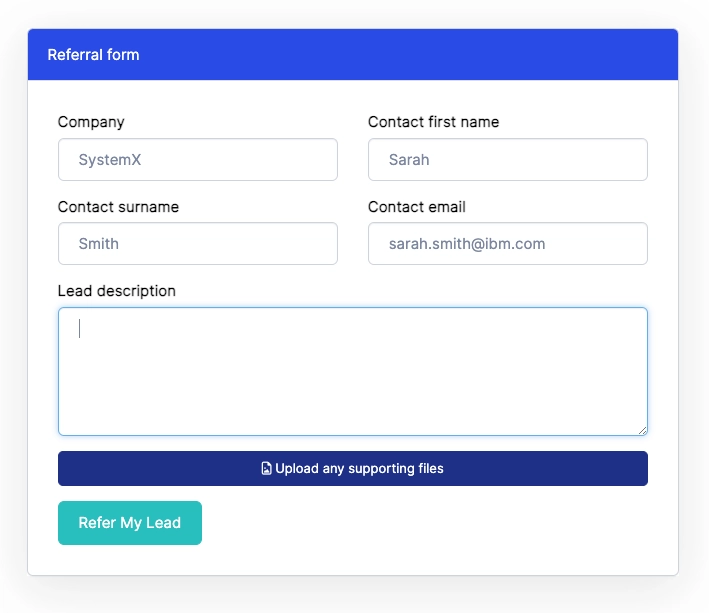Click into the Contact email field
The height and width of the screenshot is (613, 709).
coord(507,243)
